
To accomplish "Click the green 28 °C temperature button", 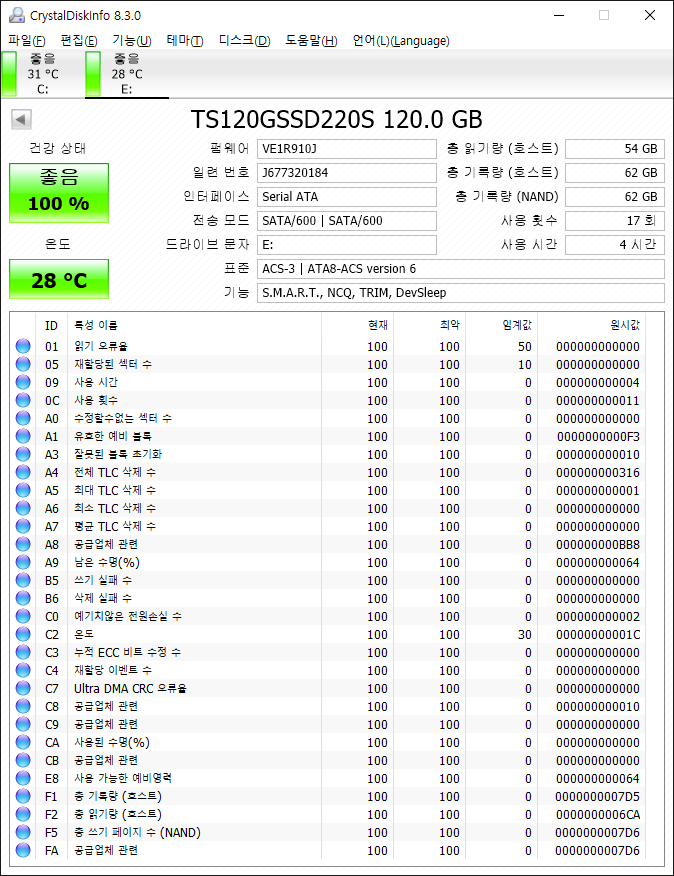I will [59, 280].
